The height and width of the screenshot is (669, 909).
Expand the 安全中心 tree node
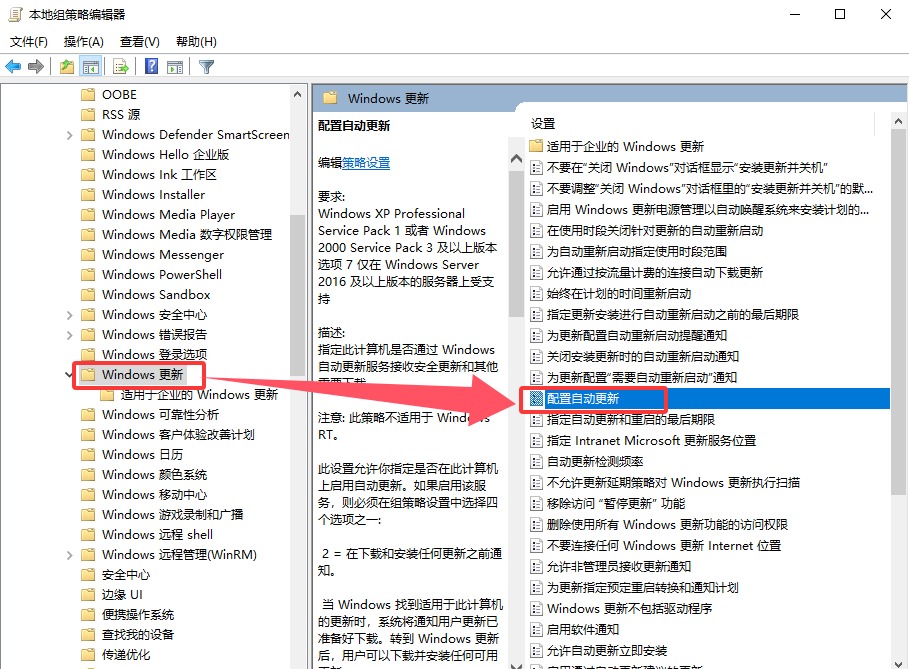click(68, 574)
